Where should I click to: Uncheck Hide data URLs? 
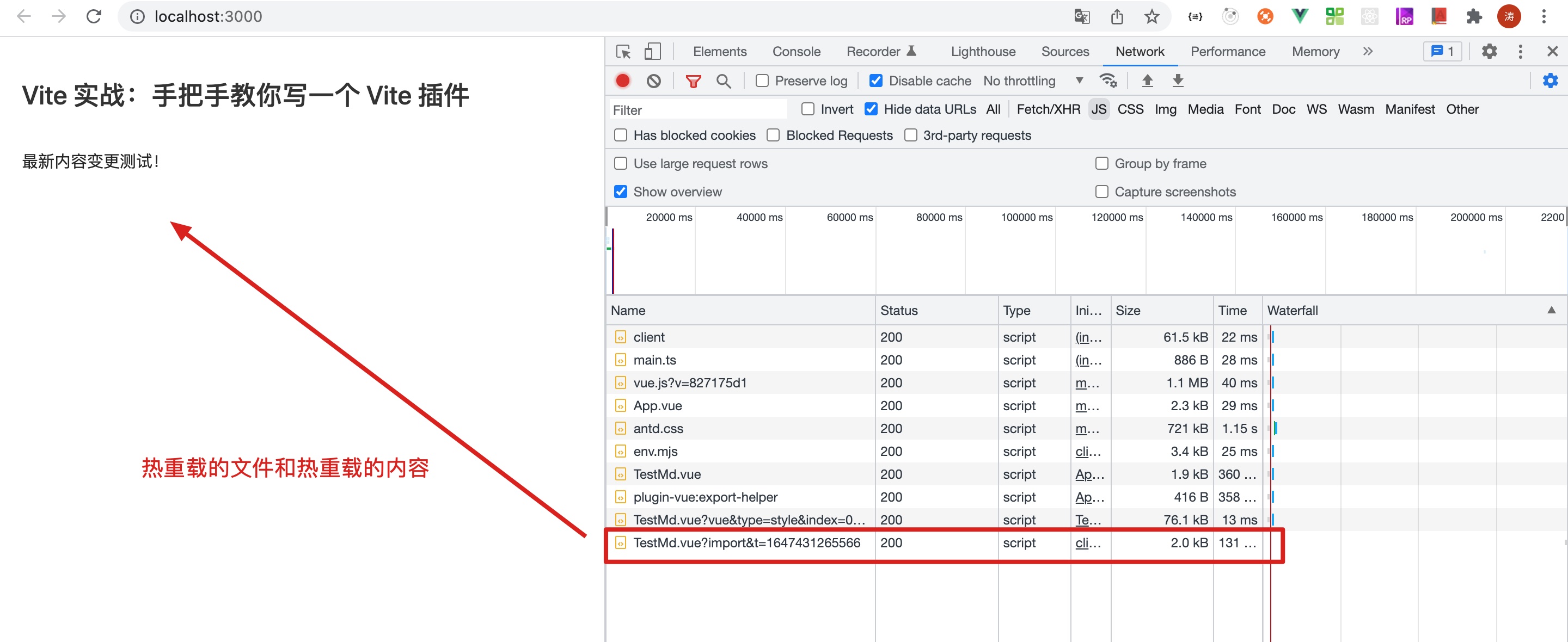(x=871, y=109)
